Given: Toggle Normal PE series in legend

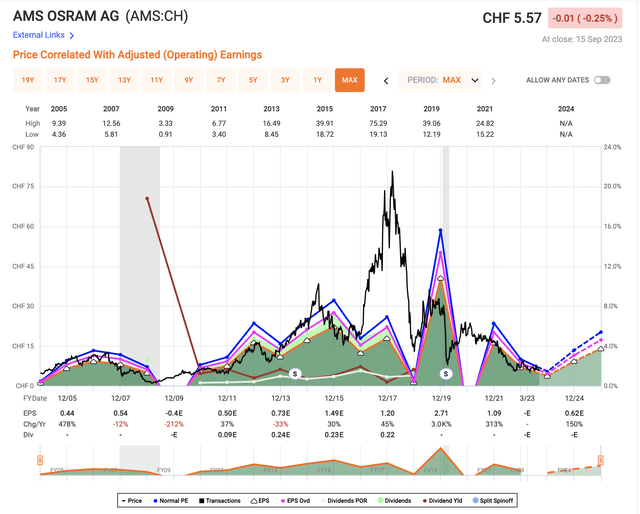Looking at the screenshot, I should 171,501.
